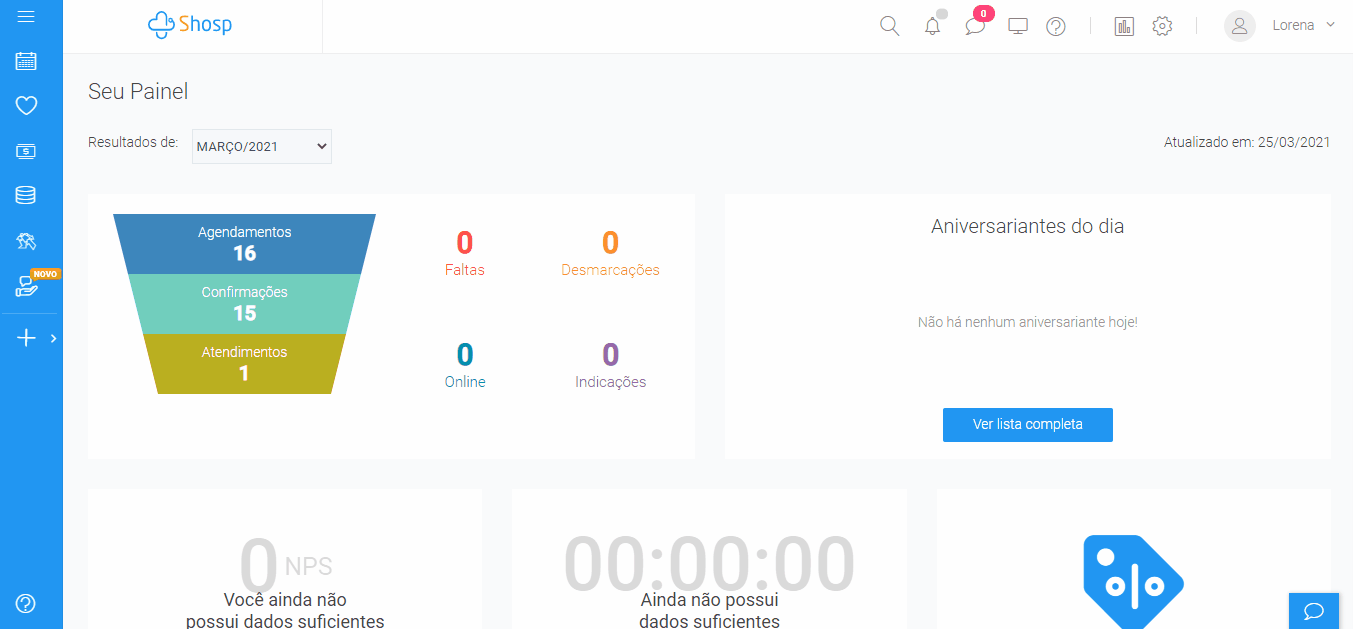Open the chat widget button
Image resolution: width=1353 pixels, height=629 pixels.
1314,610
